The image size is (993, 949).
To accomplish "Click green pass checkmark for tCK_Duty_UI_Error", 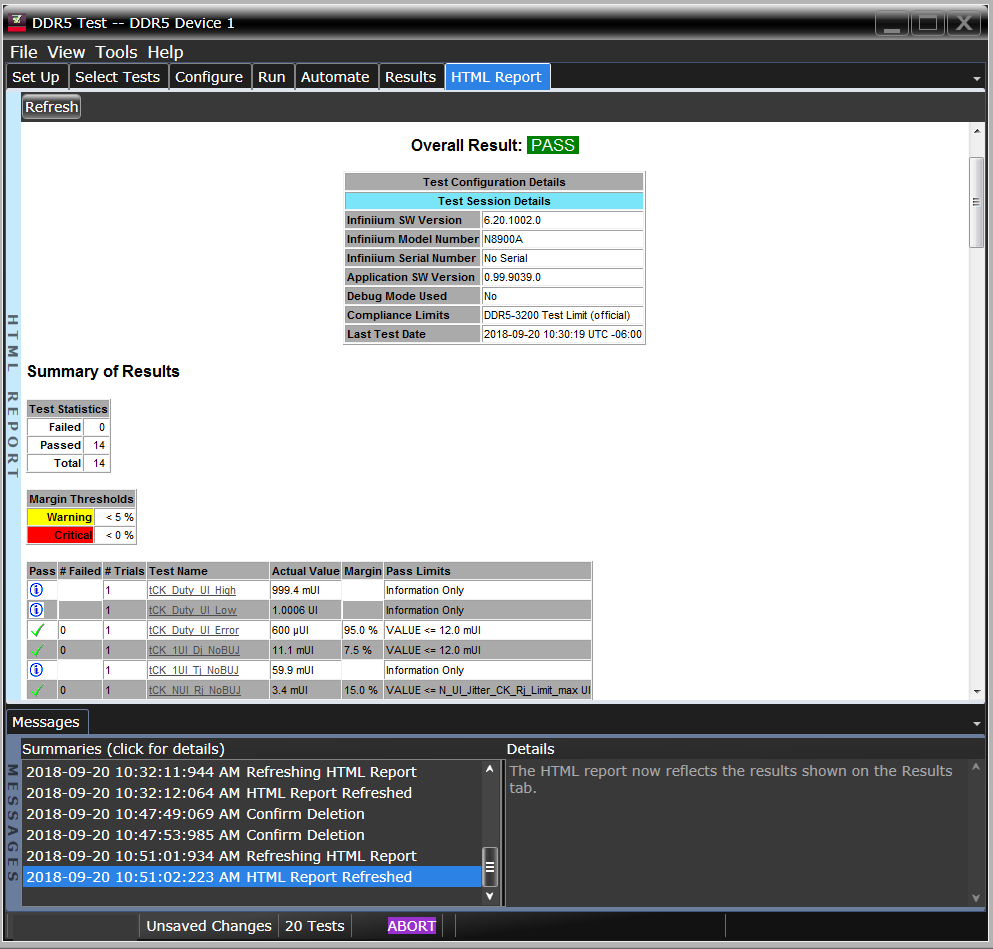I will [37, 630].
